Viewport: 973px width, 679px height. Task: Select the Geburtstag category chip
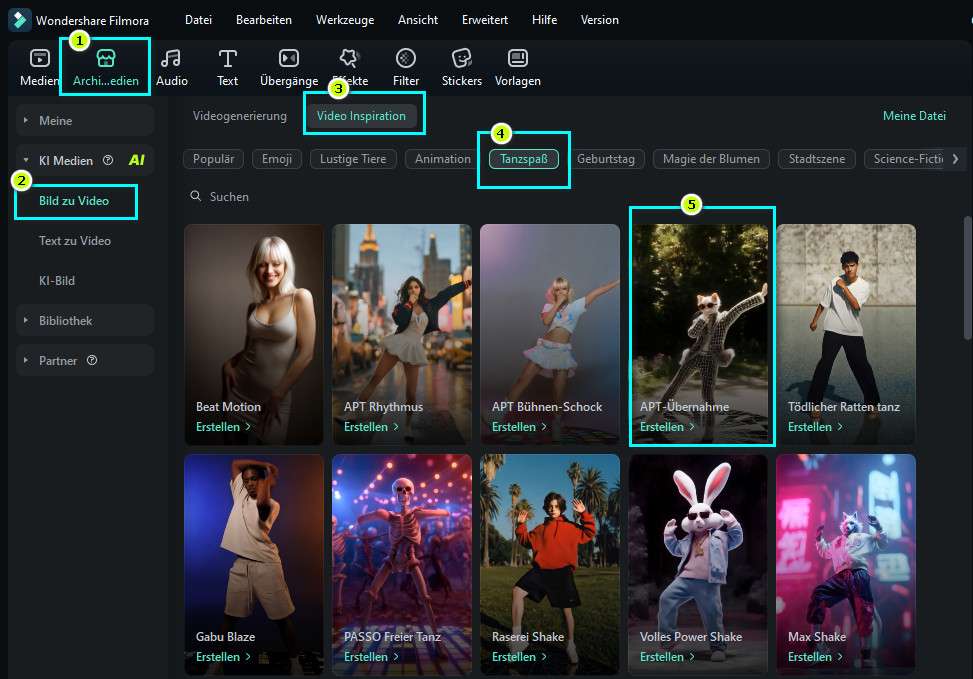tap(606, 159)
